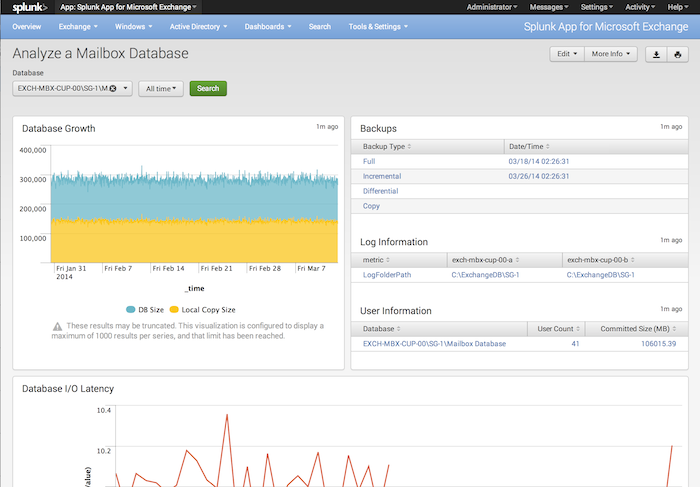Open the Dashboards nav menu

268,27
